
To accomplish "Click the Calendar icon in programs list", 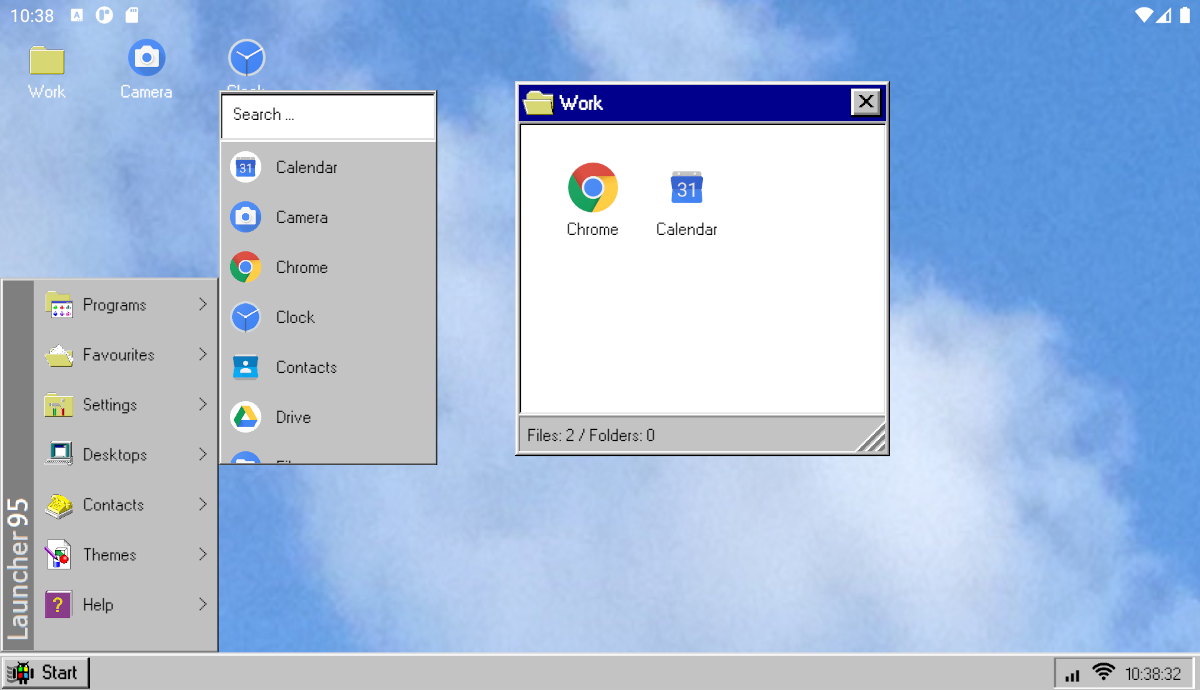I will [x=246, y=167].
